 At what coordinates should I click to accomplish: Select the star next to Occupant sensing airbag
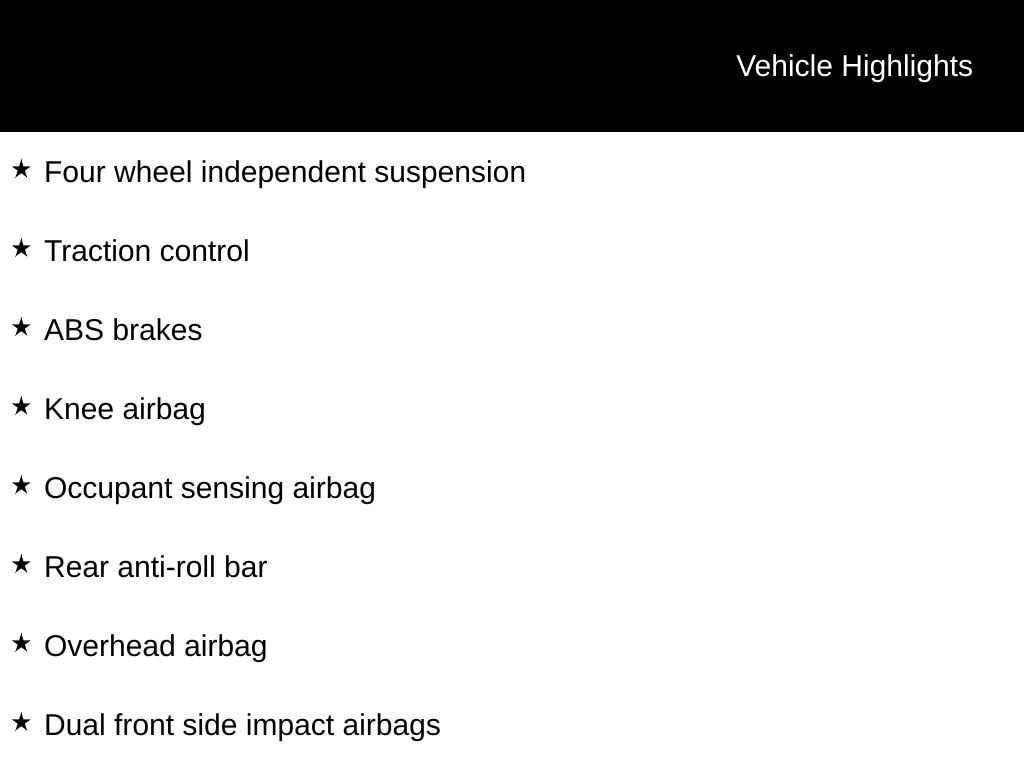[x=21, y=486]
